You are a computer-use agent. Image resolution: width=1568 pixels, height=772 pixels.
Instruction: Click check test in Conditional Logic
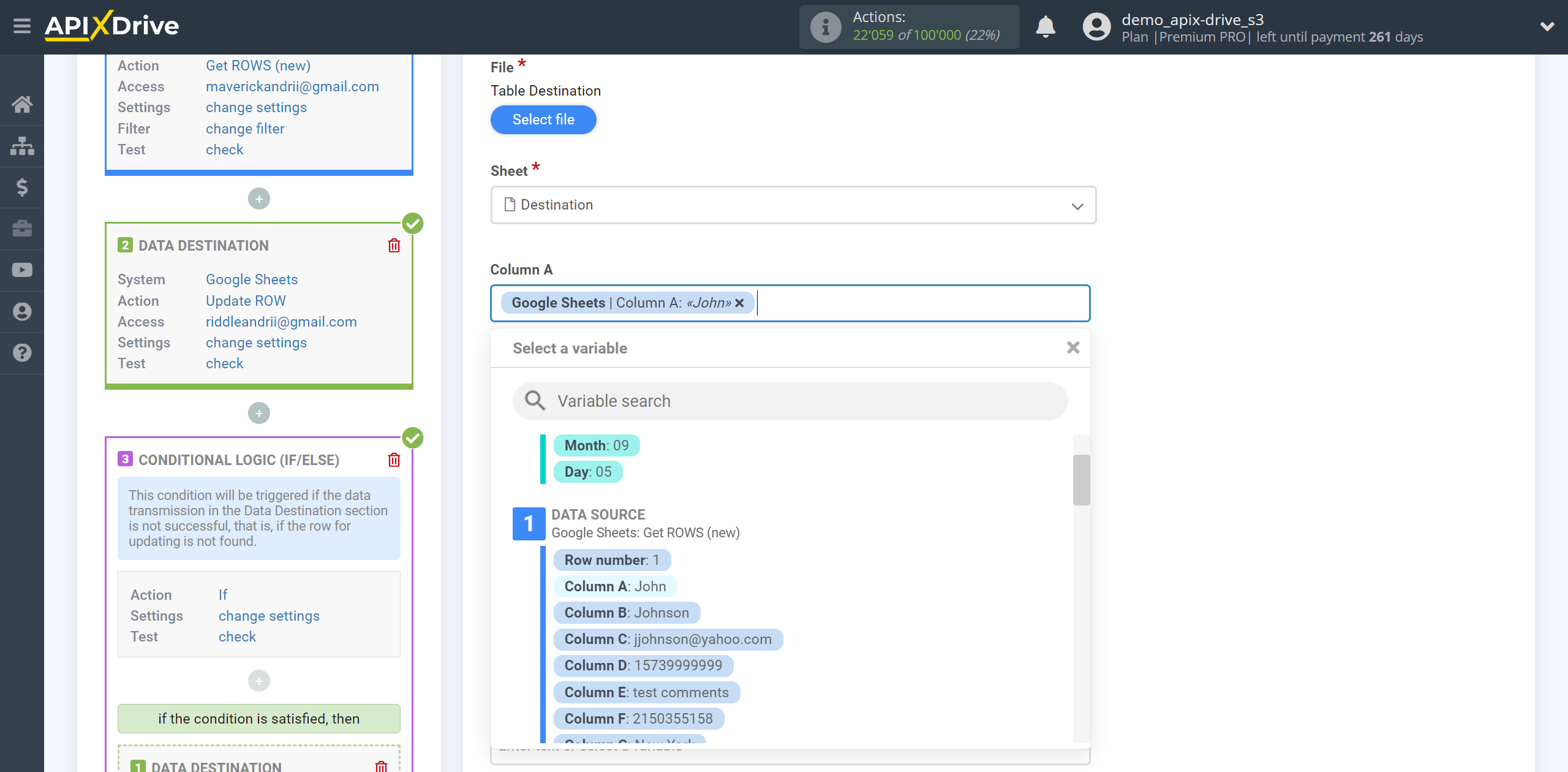pyautogui.click(x=237, y=637)
